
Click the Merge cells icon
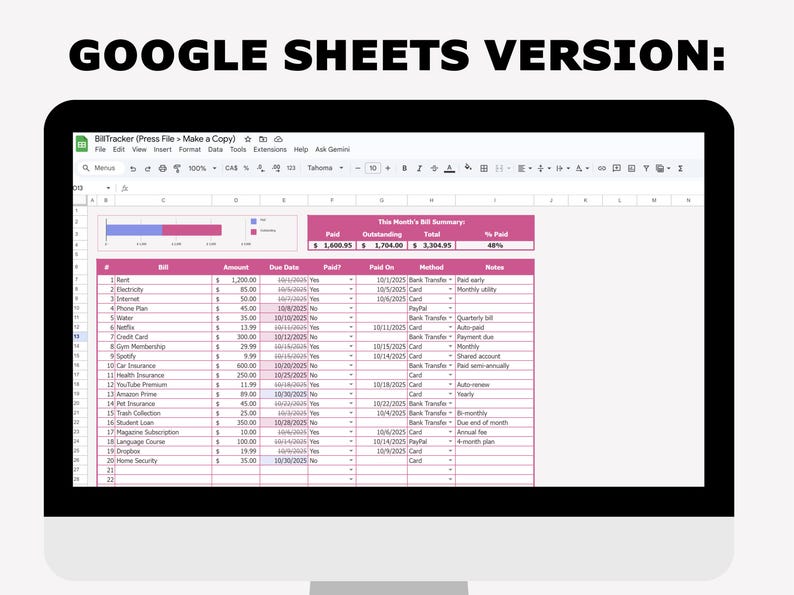(499, 168)
